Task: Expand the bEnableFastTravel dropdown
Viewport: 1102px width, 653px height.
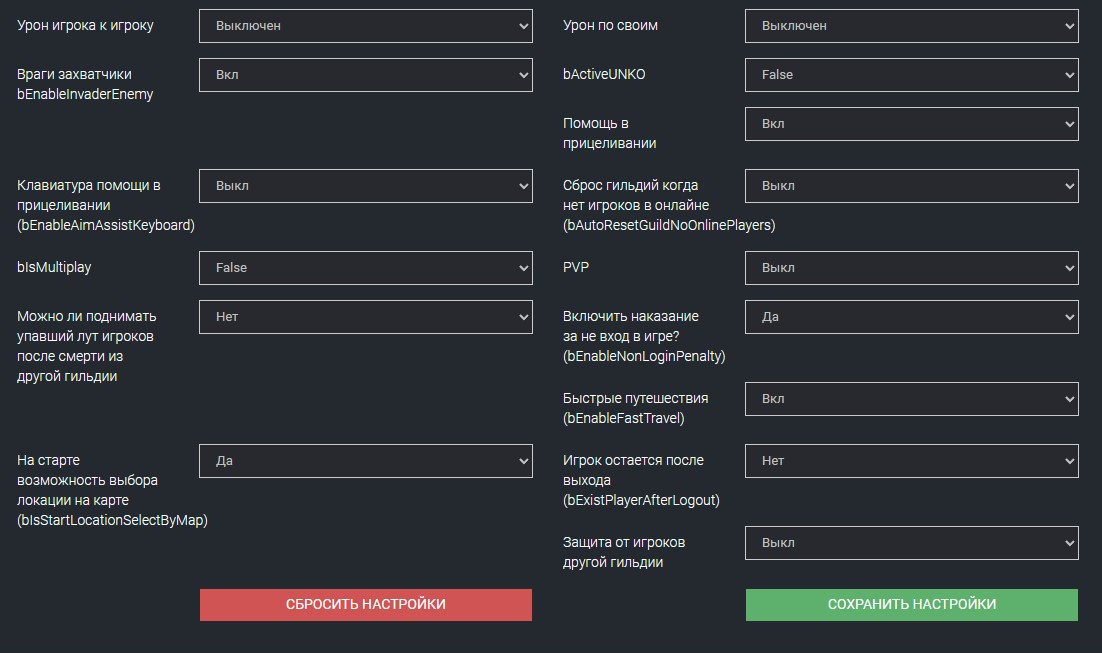Action: coord(912,399)
